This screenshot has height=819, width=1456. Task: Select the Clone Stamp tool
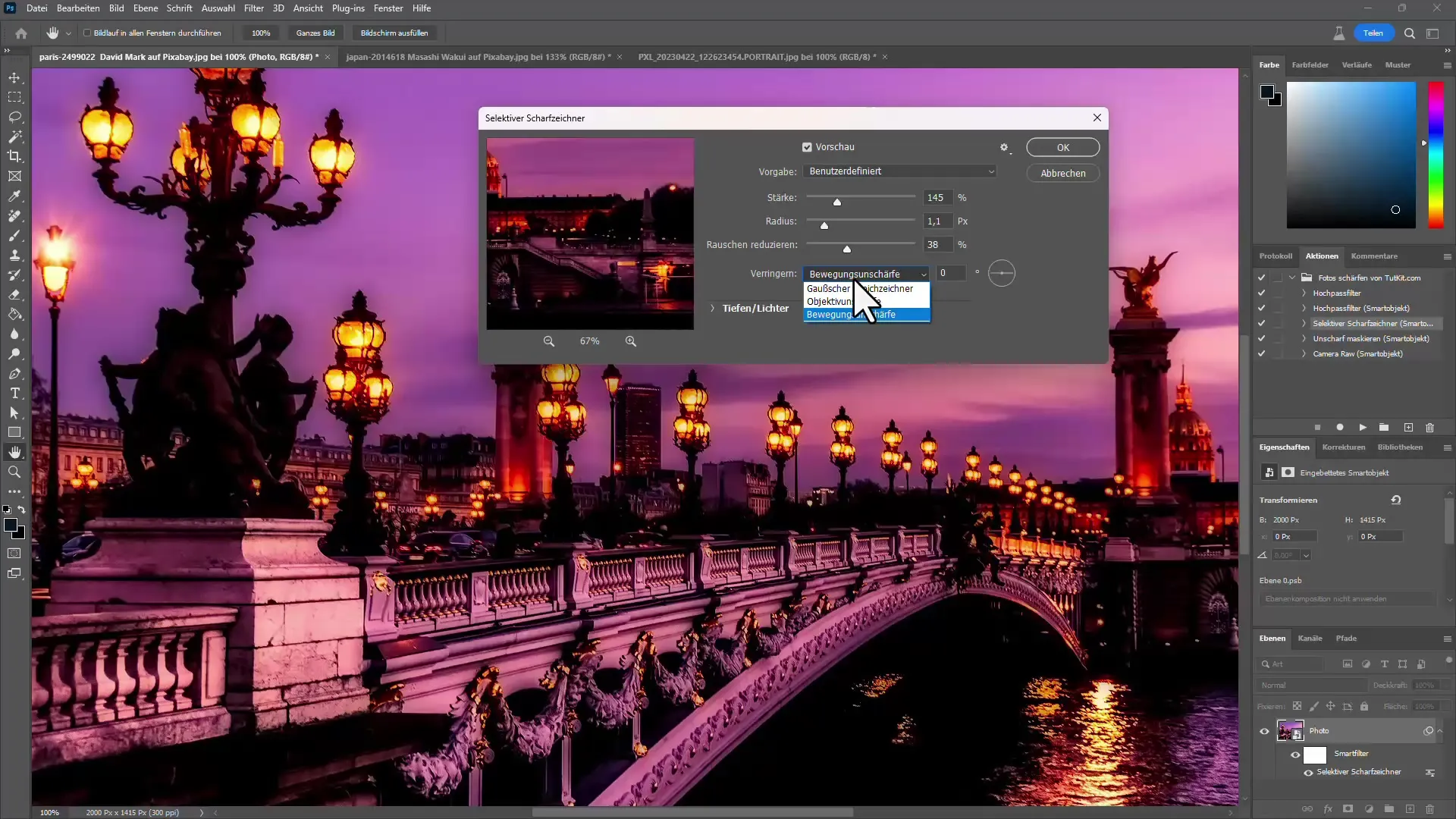coord(14,255)
